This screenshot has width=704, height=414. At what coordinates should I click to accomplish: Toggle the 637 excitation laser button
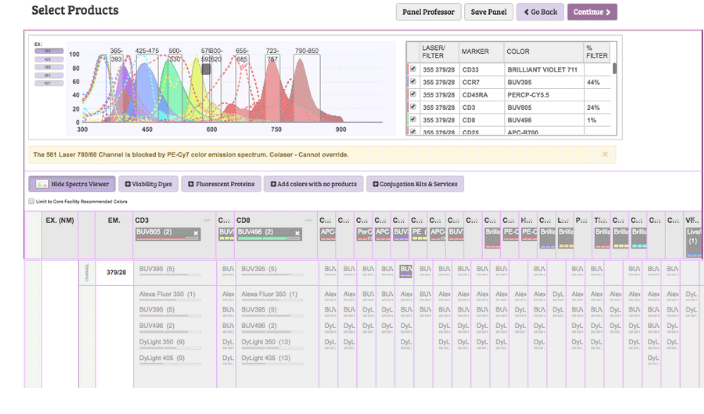[x=49, y=84]
